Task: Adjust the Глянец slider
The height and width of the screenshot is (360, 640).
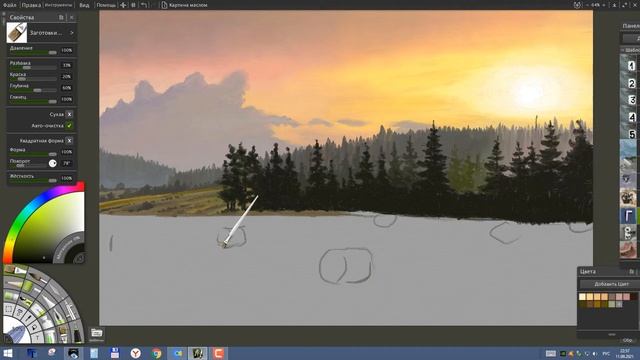Action: tap(33, 101)
